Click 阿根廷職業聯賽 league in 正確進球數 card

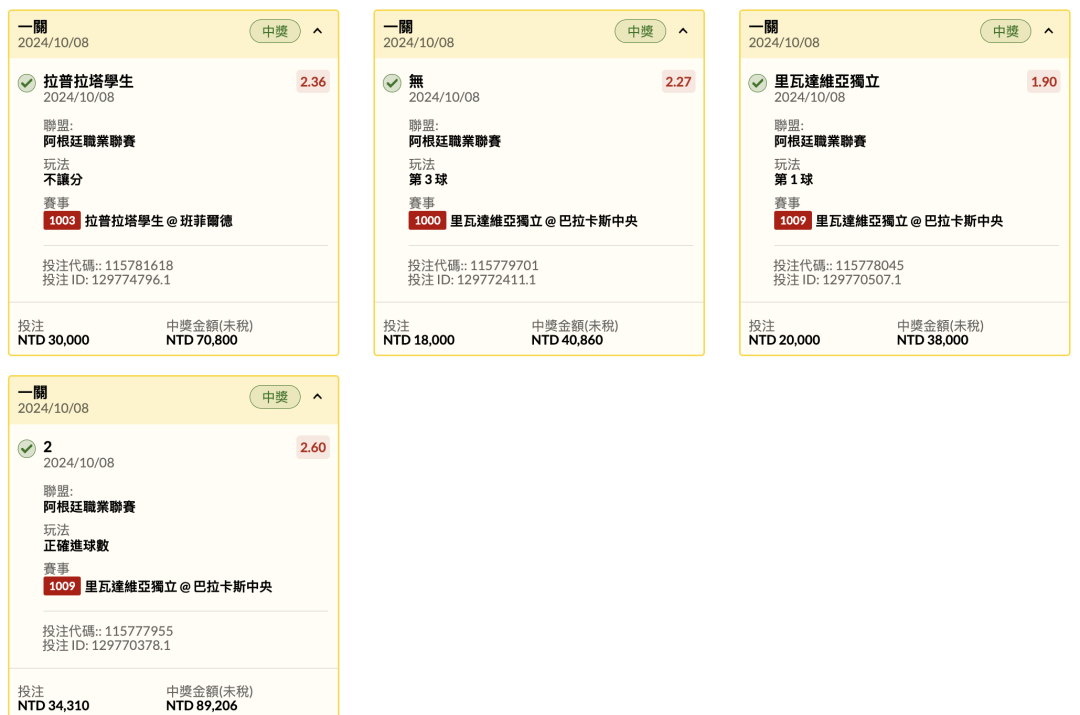90,507
